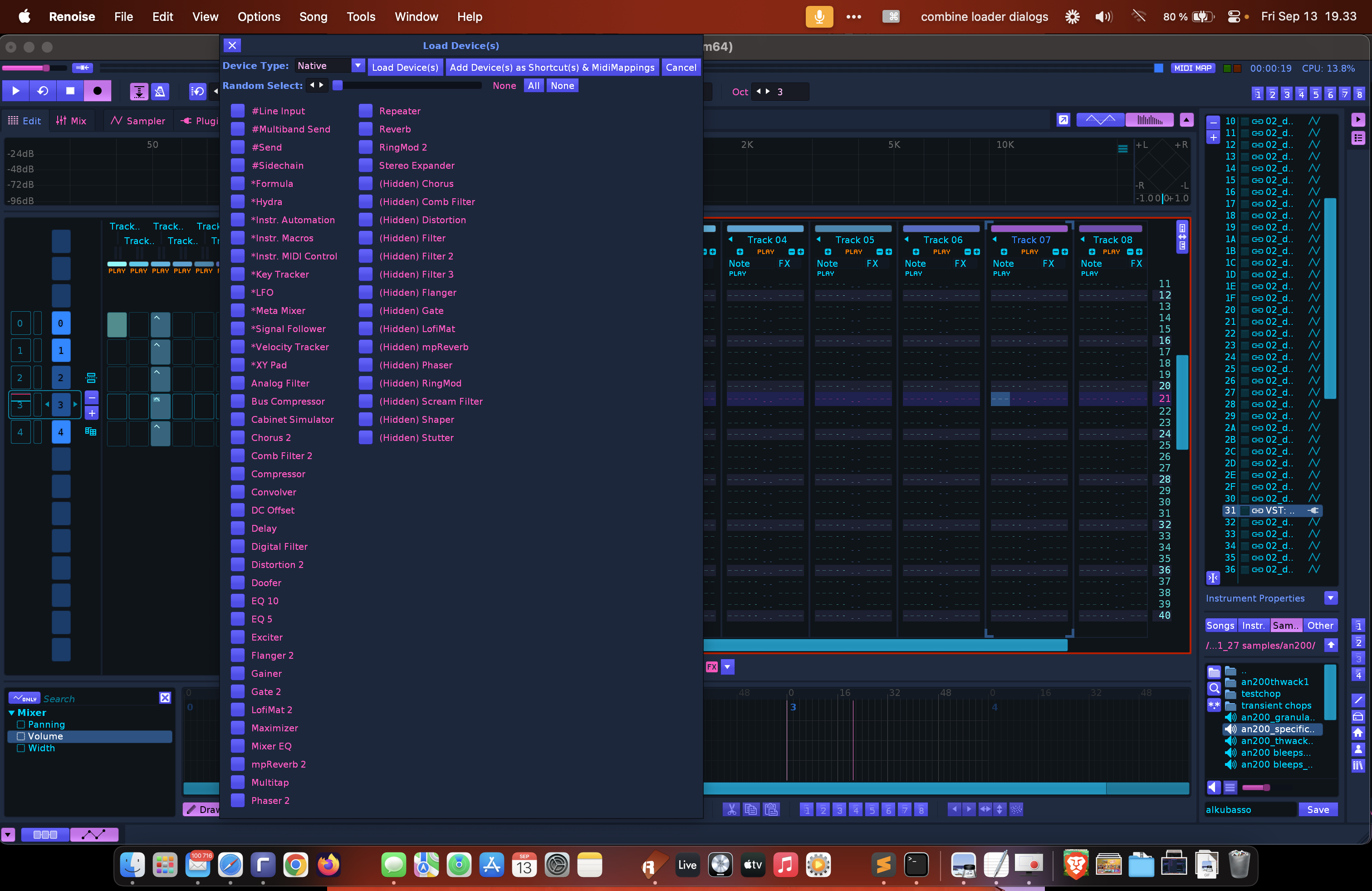Click the Play transport button
This screenshot has height=891, width=1372.
[x=16, y=91]
